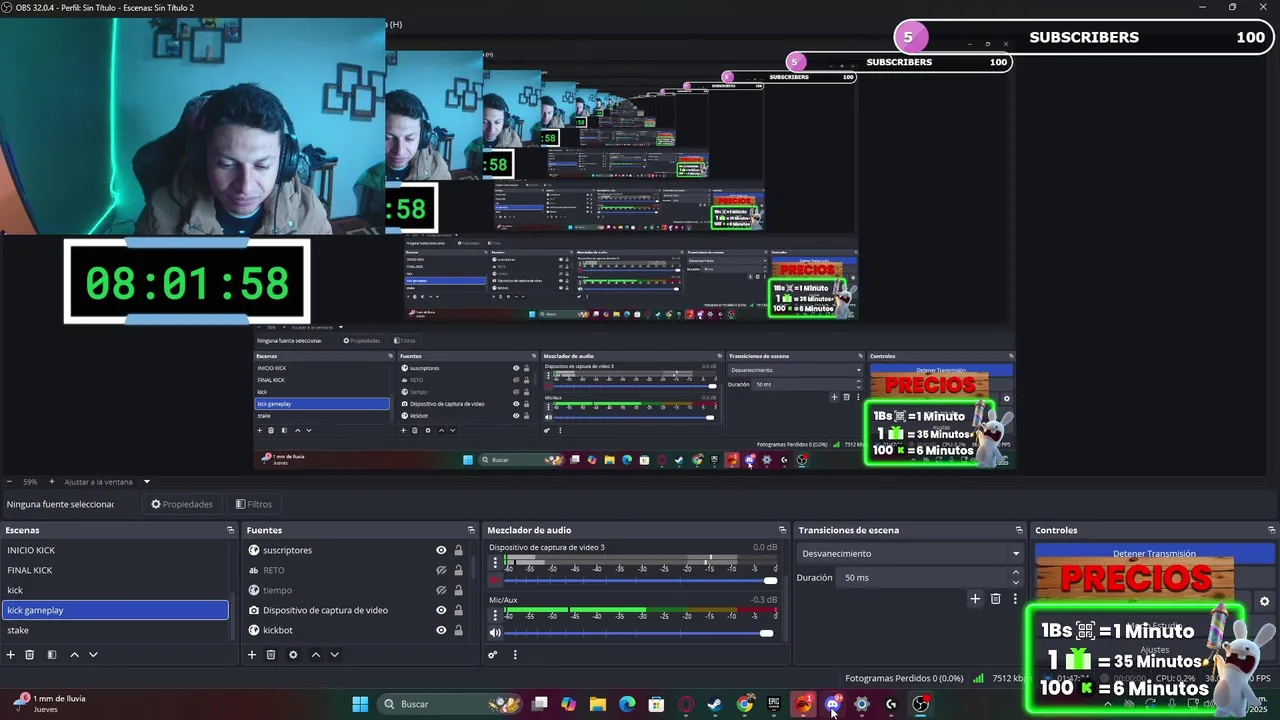Open the Propiedades button
This screenshot has width=1280, height=720.
tap(182, 504)
